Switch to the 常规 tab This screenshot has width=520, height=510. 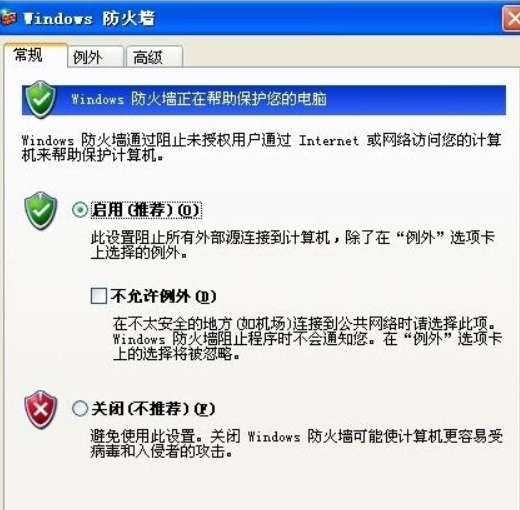click(x=36, y=55)
